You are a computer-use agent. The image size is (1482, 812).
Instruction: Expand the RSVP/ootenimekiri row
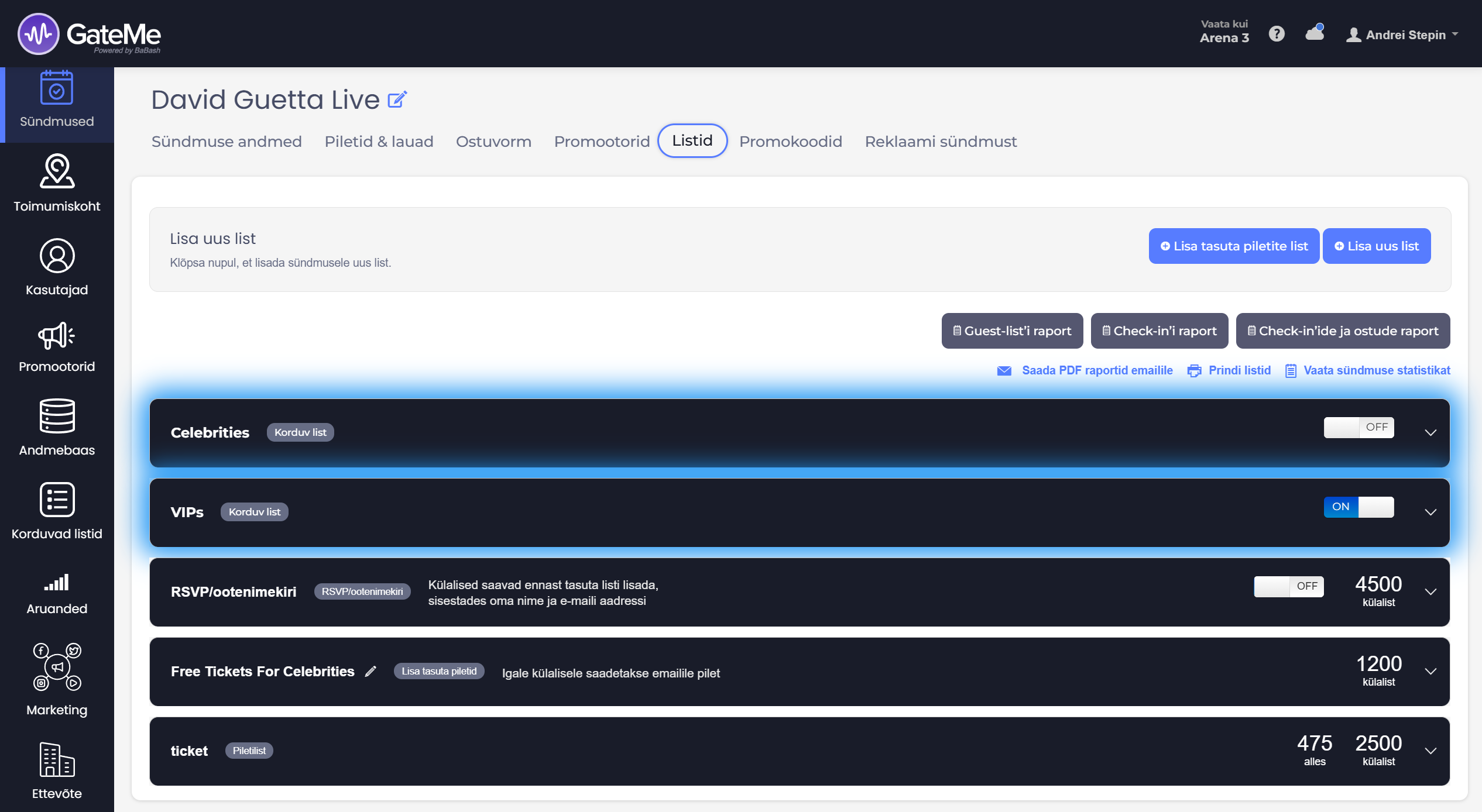click(1430, 592)
